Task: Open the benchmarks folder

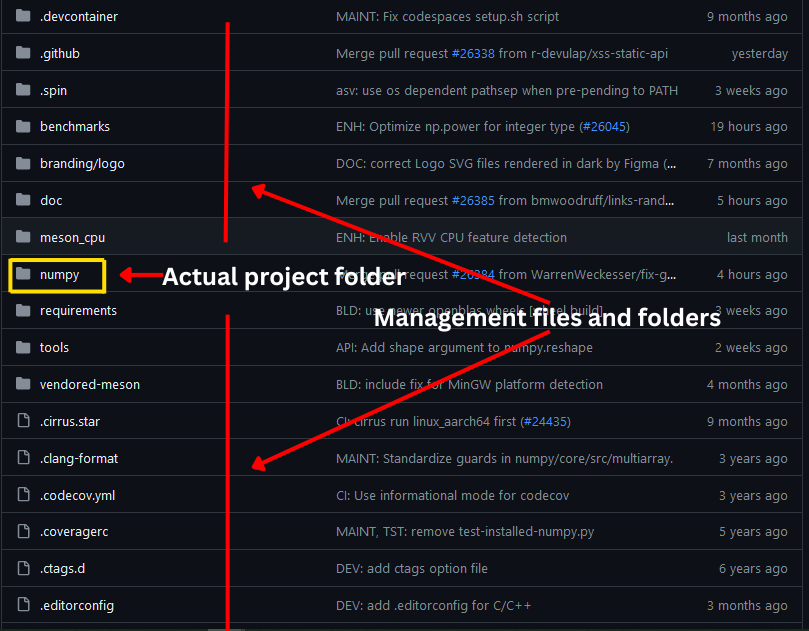Action: click(x=75, y=126)
